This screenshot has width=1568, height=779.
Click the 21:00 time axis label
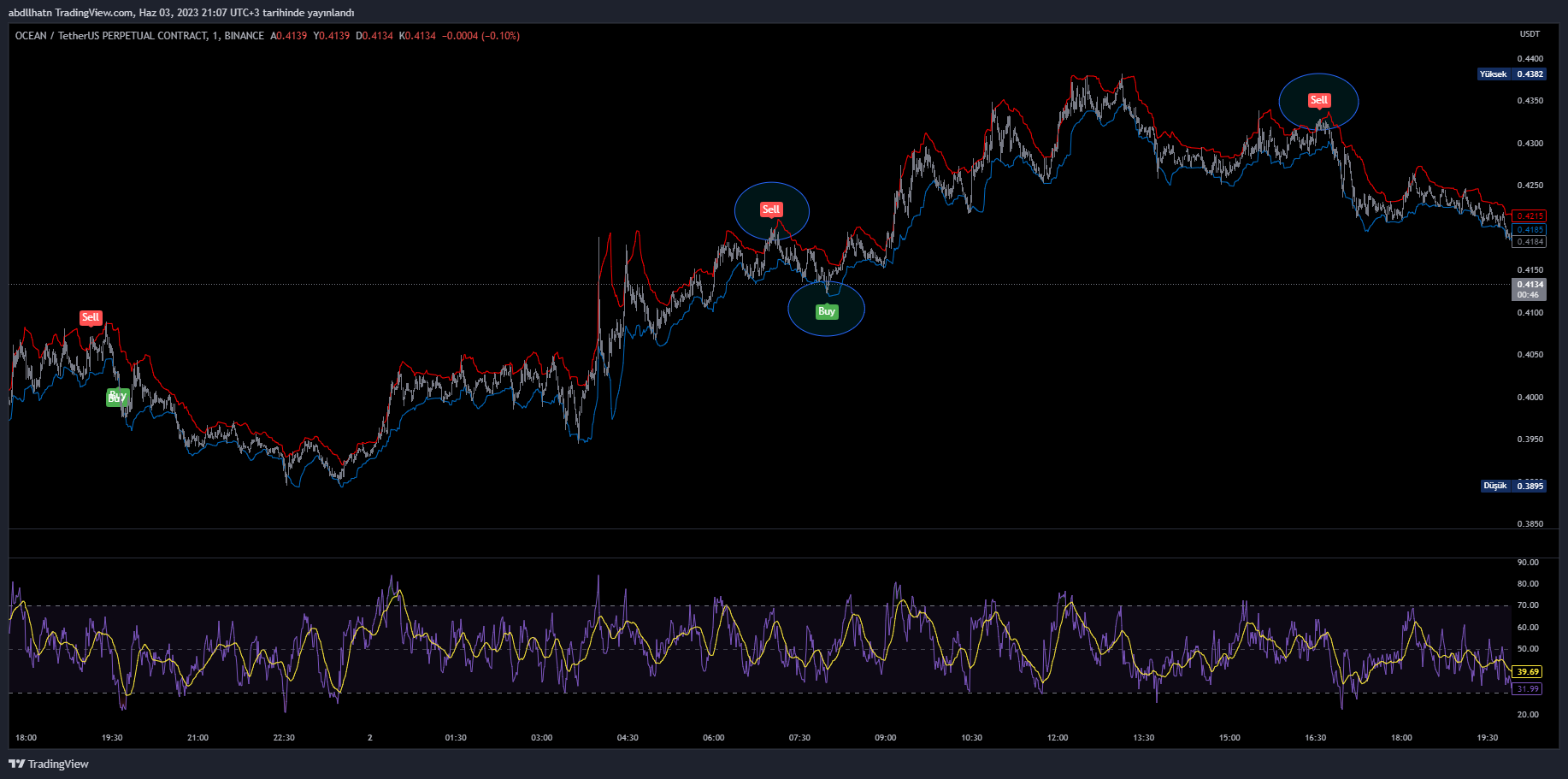[x=197, y=738]
